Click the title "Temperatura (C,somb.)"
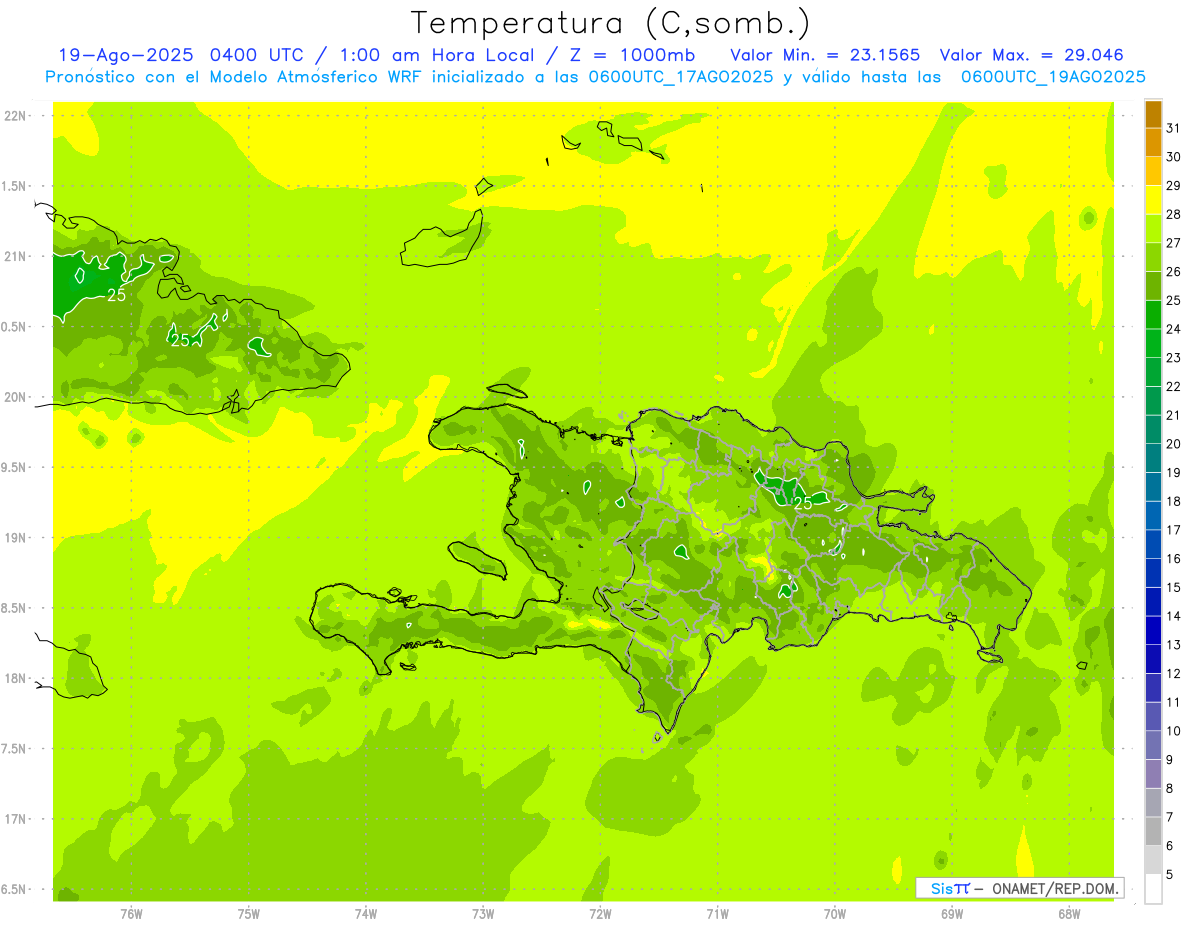Viewport: 1200px width, 927px height. (x=609, y=23)
